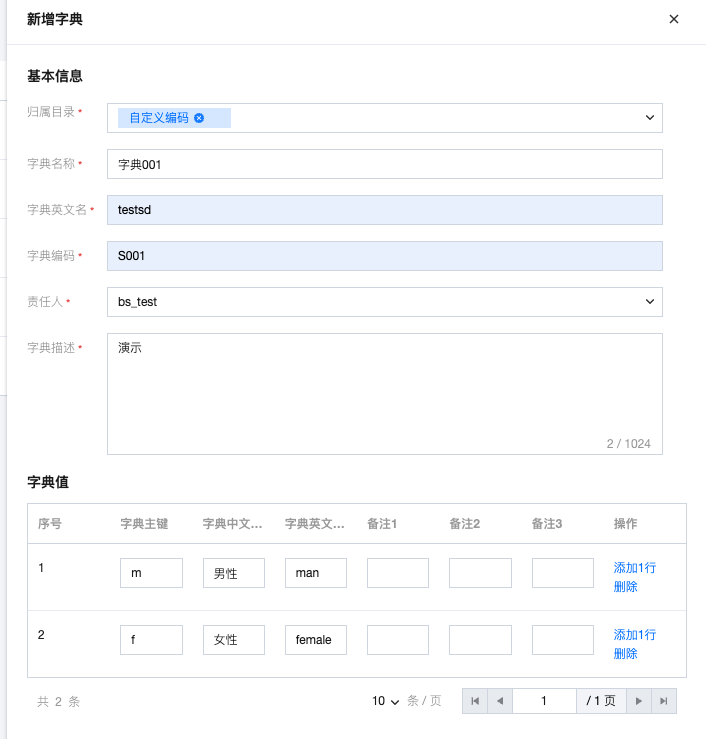Click the 操作 column header
The width and height of the screenshot is (706, 739).
click(x=625, y=524)
